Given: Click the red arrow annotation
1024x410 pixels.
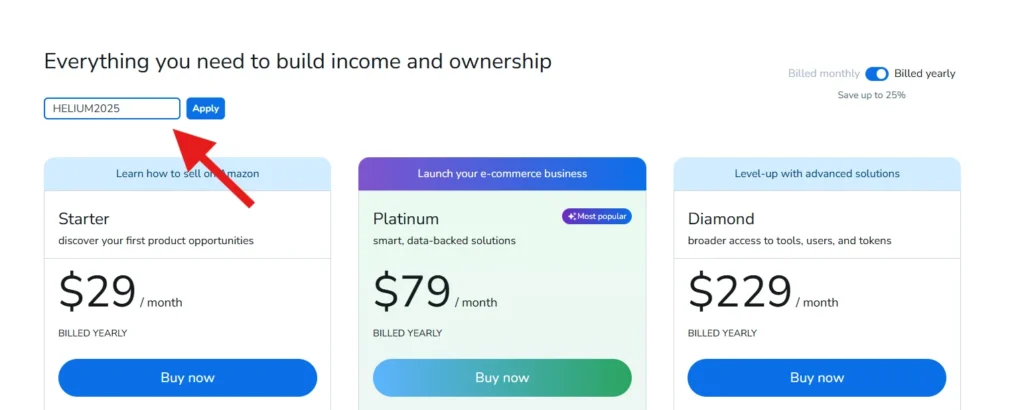Looking at the screenshot, I should (x=213, y=167).
